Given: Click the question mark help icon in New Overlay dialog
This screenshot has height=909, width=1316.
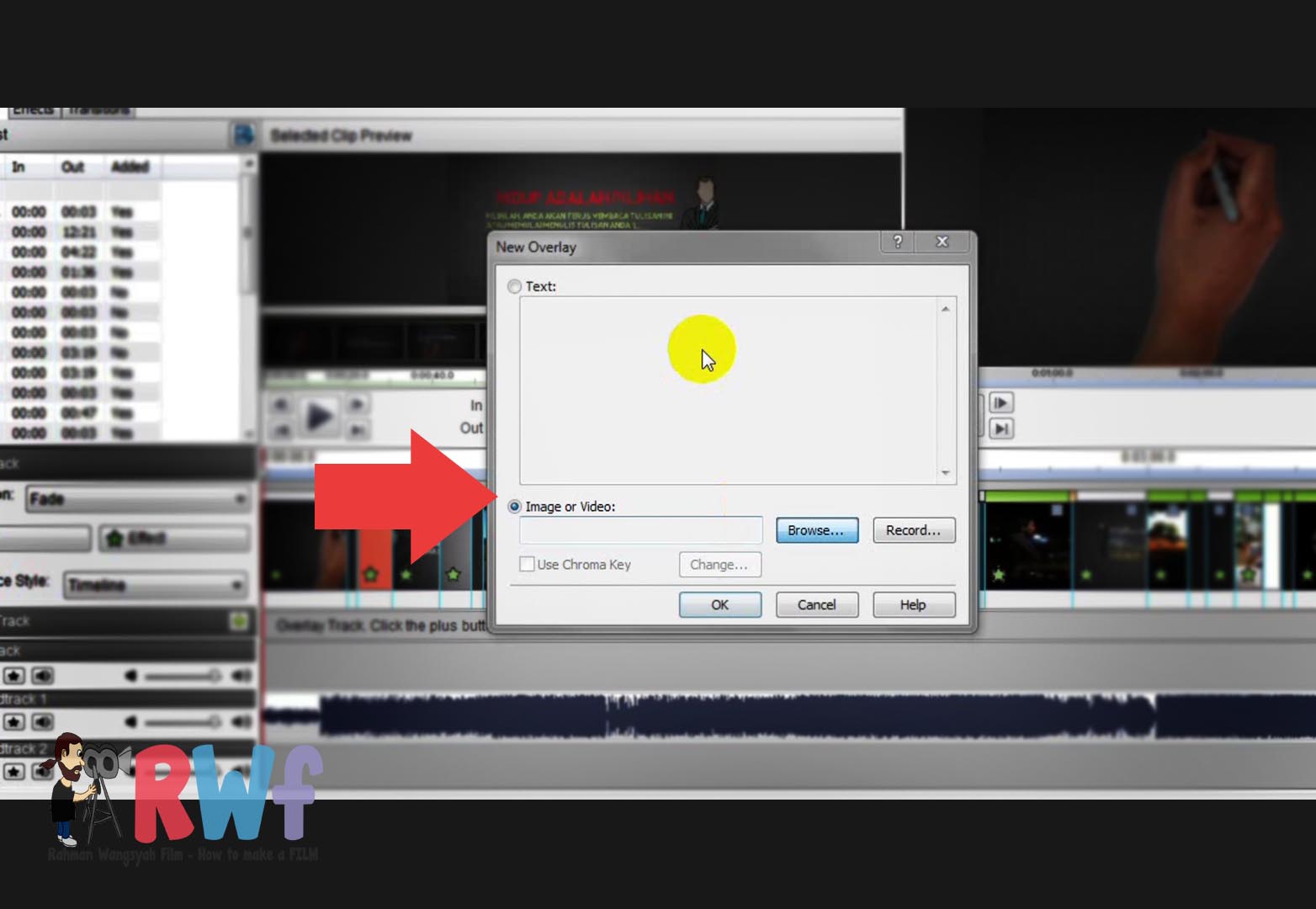Looking at the screenshot, I should tap(897, 242).
